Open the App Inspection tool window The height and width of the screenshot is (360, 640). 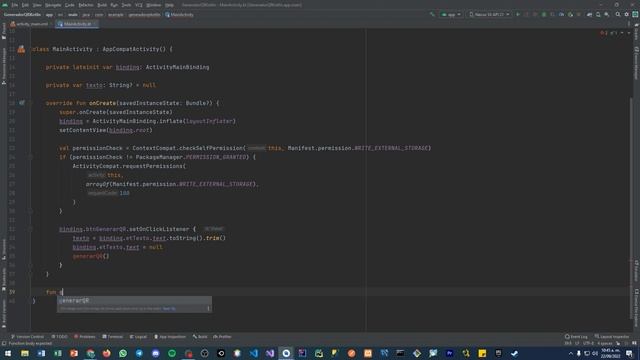(x=170, y=337)
